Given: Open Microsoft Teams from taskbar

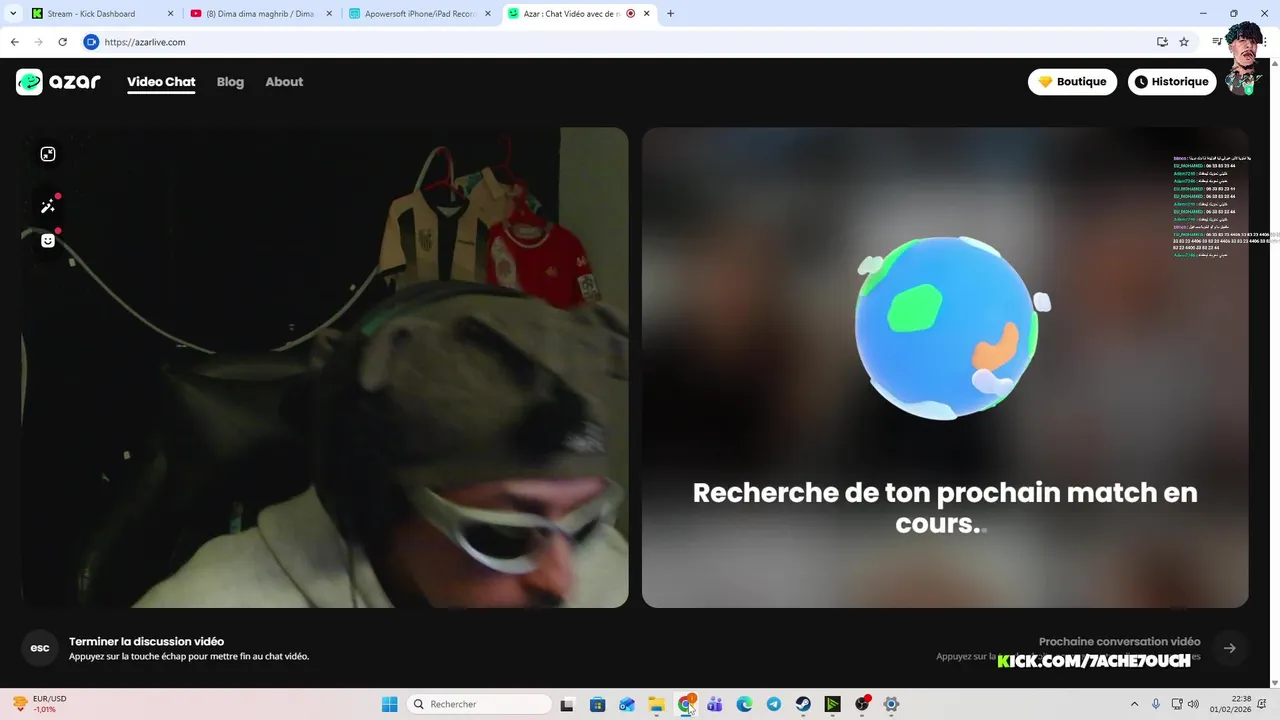Looking at the screenshot, I should coord(715,704).
